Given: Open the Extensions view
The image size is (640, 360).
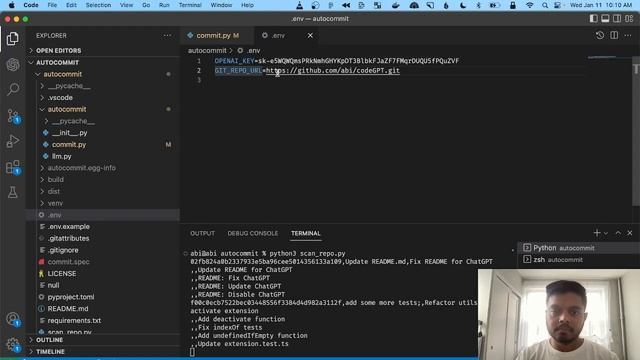Looking at the screenshot, I should coord(13,167).
